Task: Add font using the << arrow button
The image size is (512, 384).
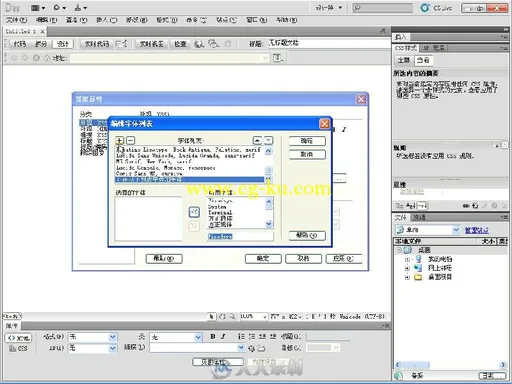Action: tap(194, 212)
